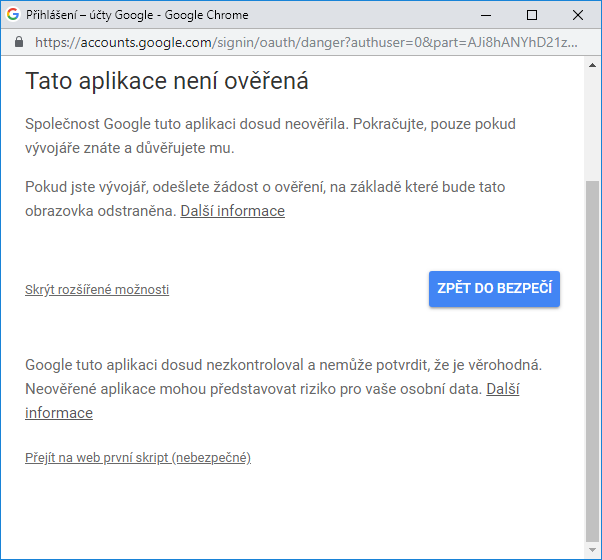The image size is (602, 560).
Task: Click the scrollbar down arrow
Action: click(592, 550)
